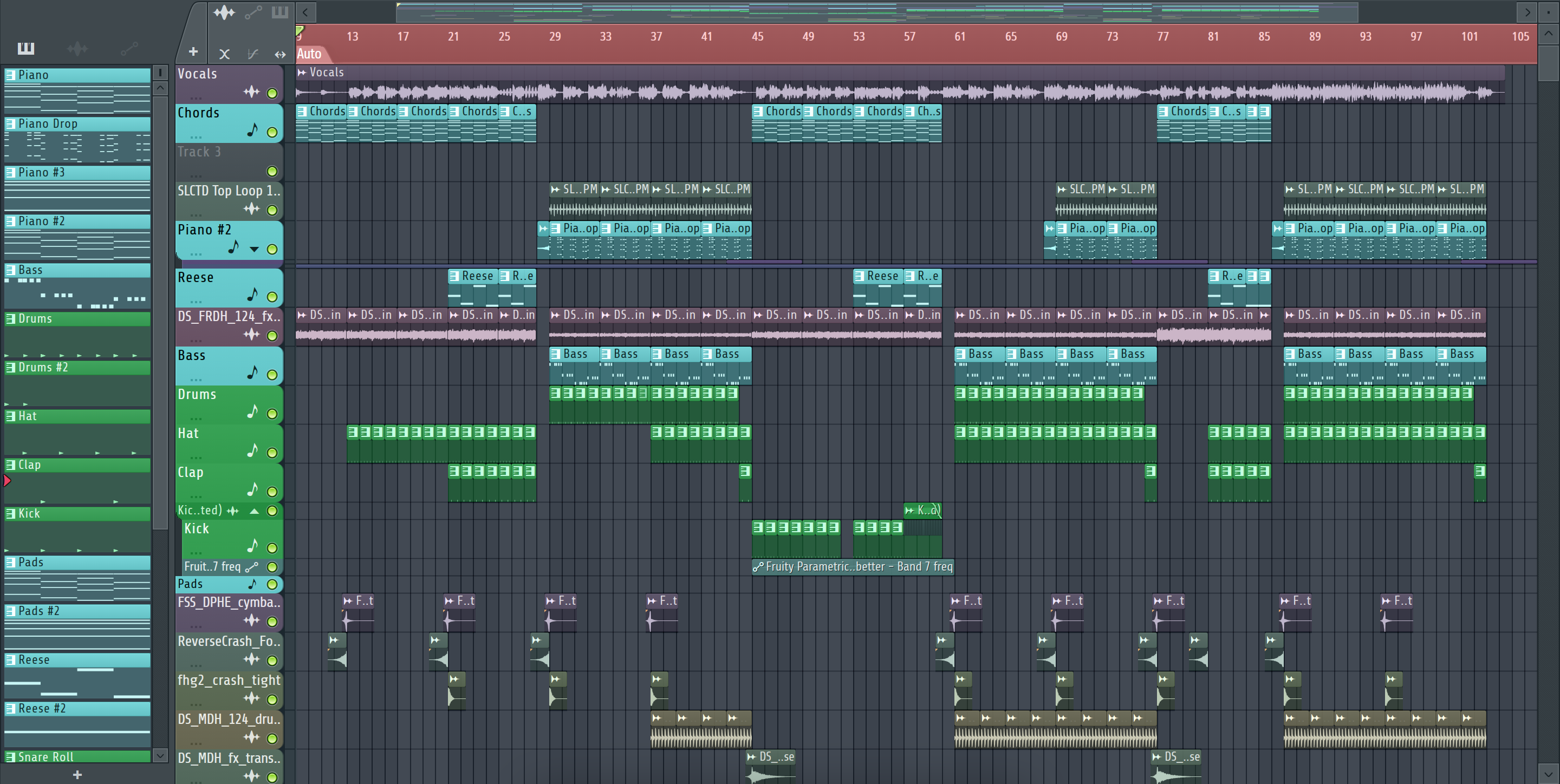Viewport: 1560px width, 784px height.
Task: Click the add track plus icon
Action: coord(193,52)
